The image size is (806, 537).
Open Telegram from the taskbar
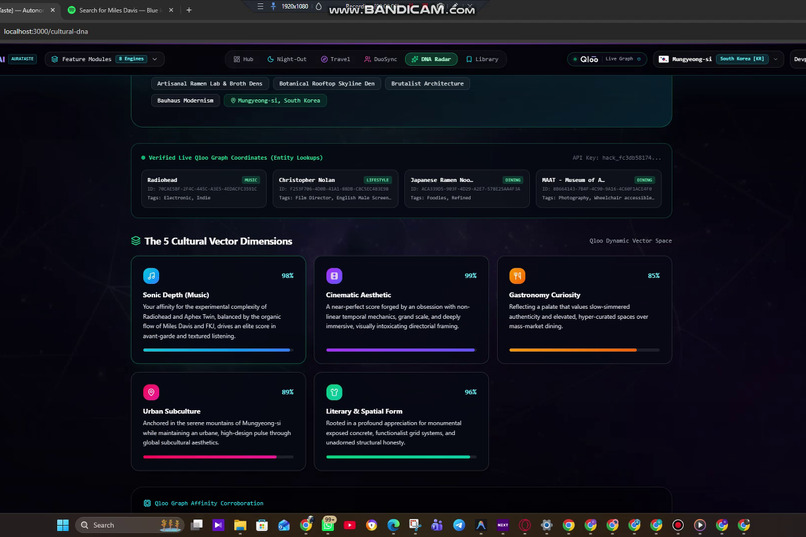[459, 525]
